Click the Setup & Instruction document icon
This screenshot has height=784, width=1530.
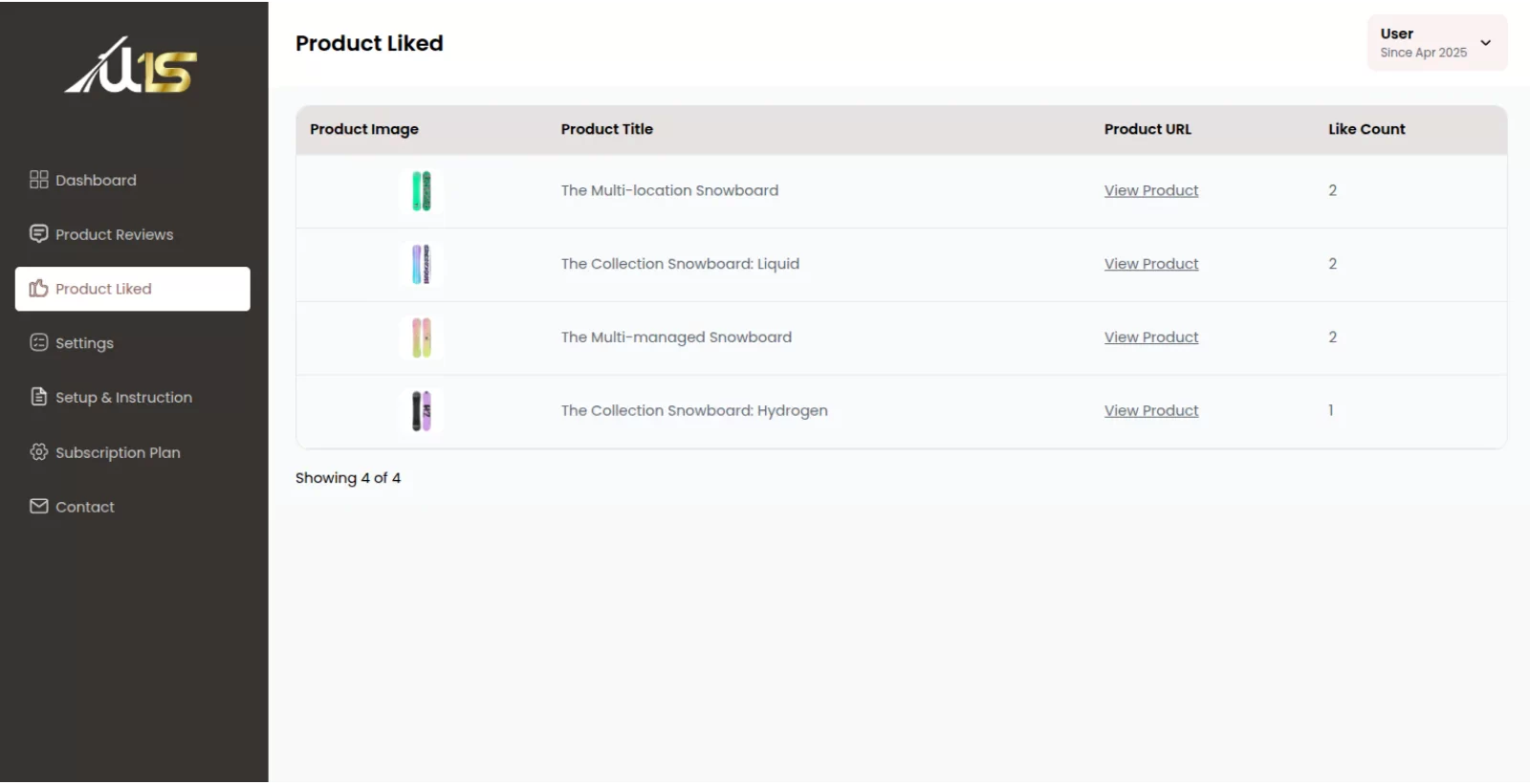[38, 397]
